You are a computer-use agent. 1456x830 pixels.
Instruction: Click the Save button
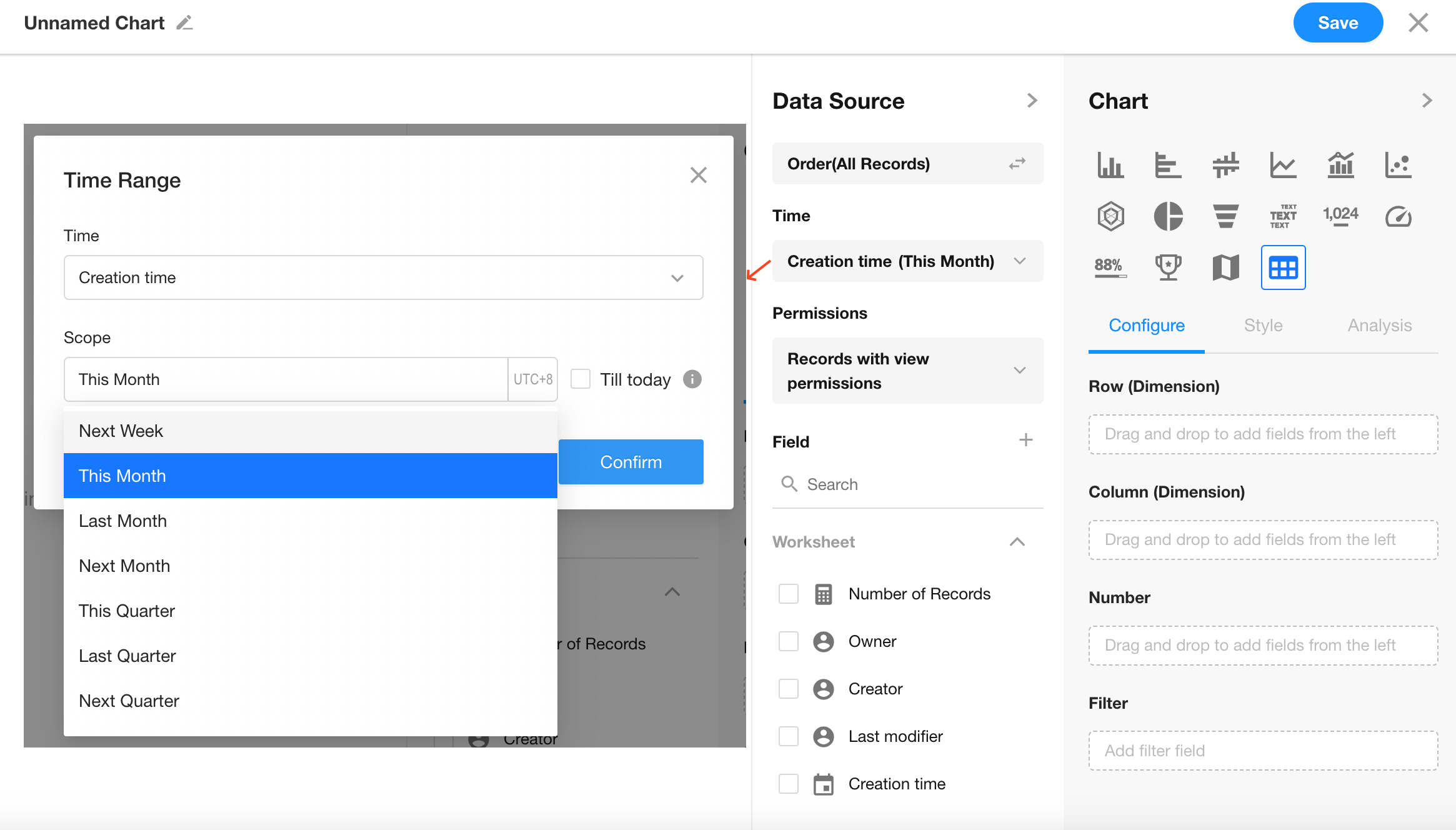[1337, 23]
